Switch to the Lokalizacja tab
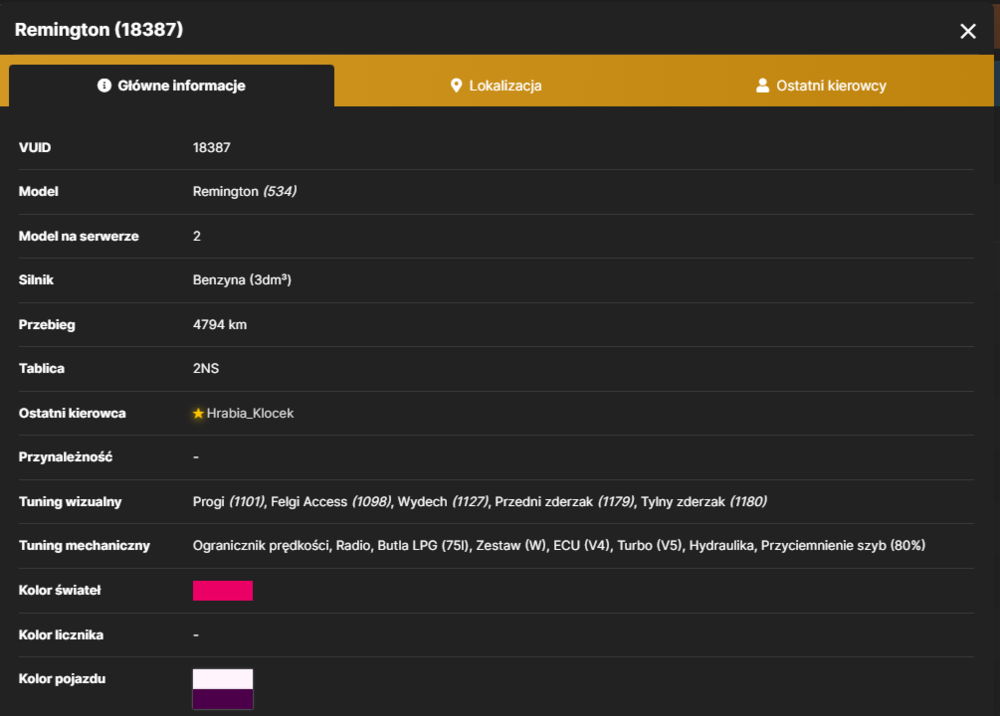The width and height of the screenshot is (1000, 716). coord(496,85)
